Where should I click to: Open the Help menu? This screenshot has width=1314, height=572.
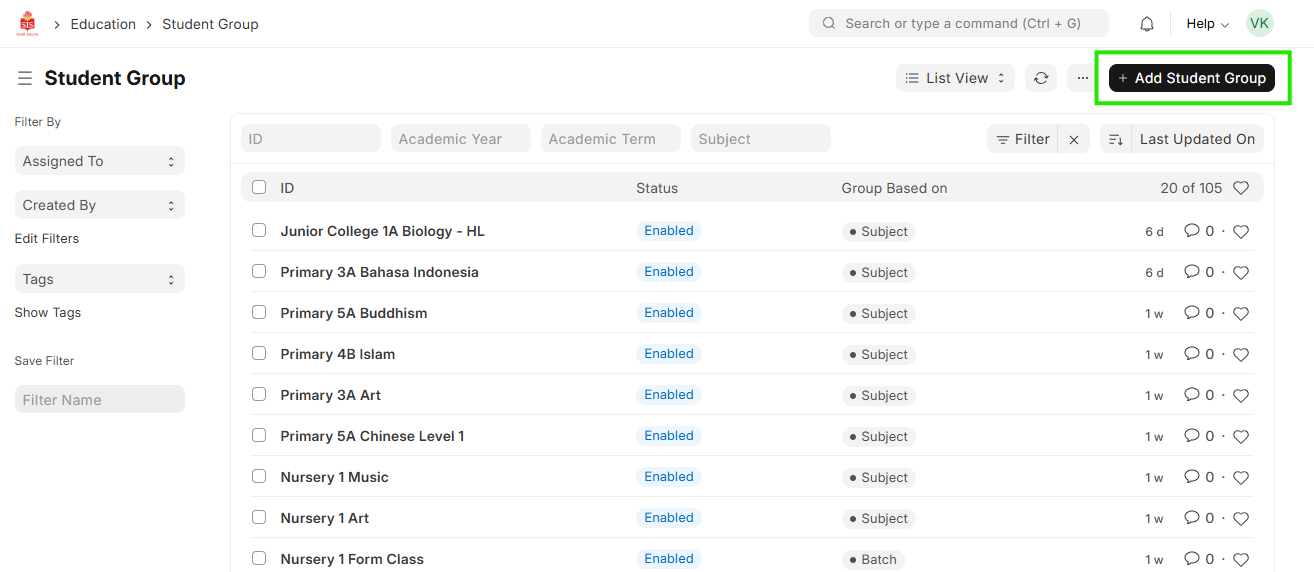tap(1207, 24)
